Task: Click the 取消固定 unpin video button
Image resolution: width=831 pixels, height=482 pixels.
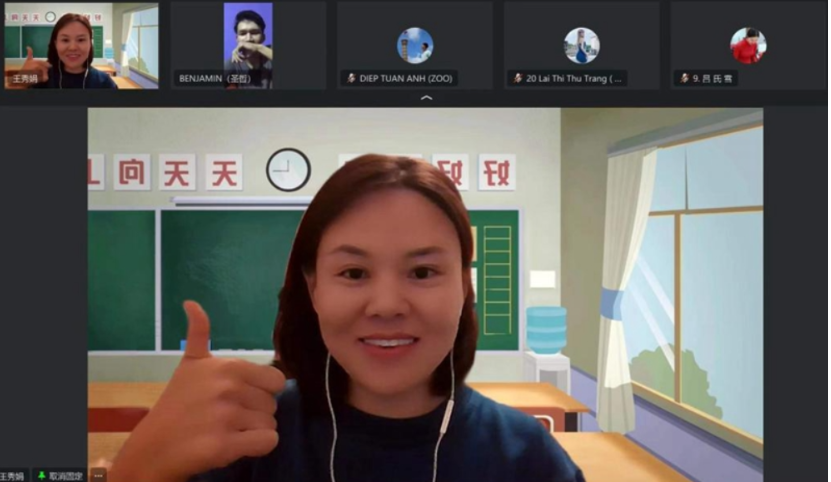Action: [x=60, y=476]
